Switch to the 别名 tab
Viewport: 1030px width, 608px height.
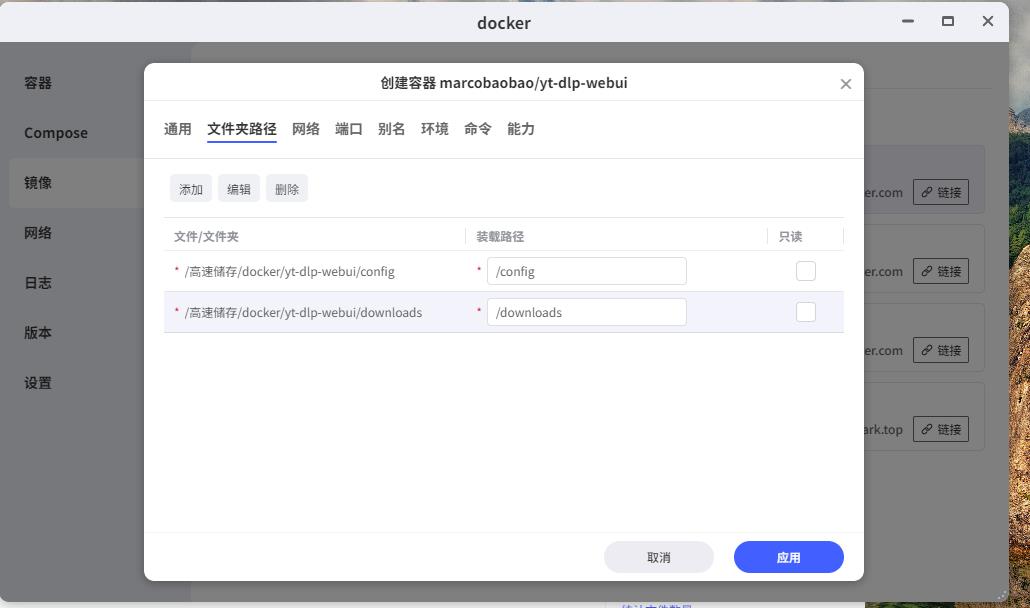pyautogui.click(x=392, y=129)
